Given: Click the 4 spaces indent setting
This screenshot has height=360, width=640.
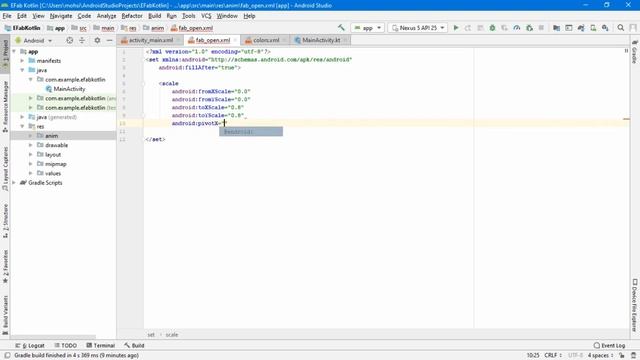Looking at the screenshot, I should pos(600,356).
